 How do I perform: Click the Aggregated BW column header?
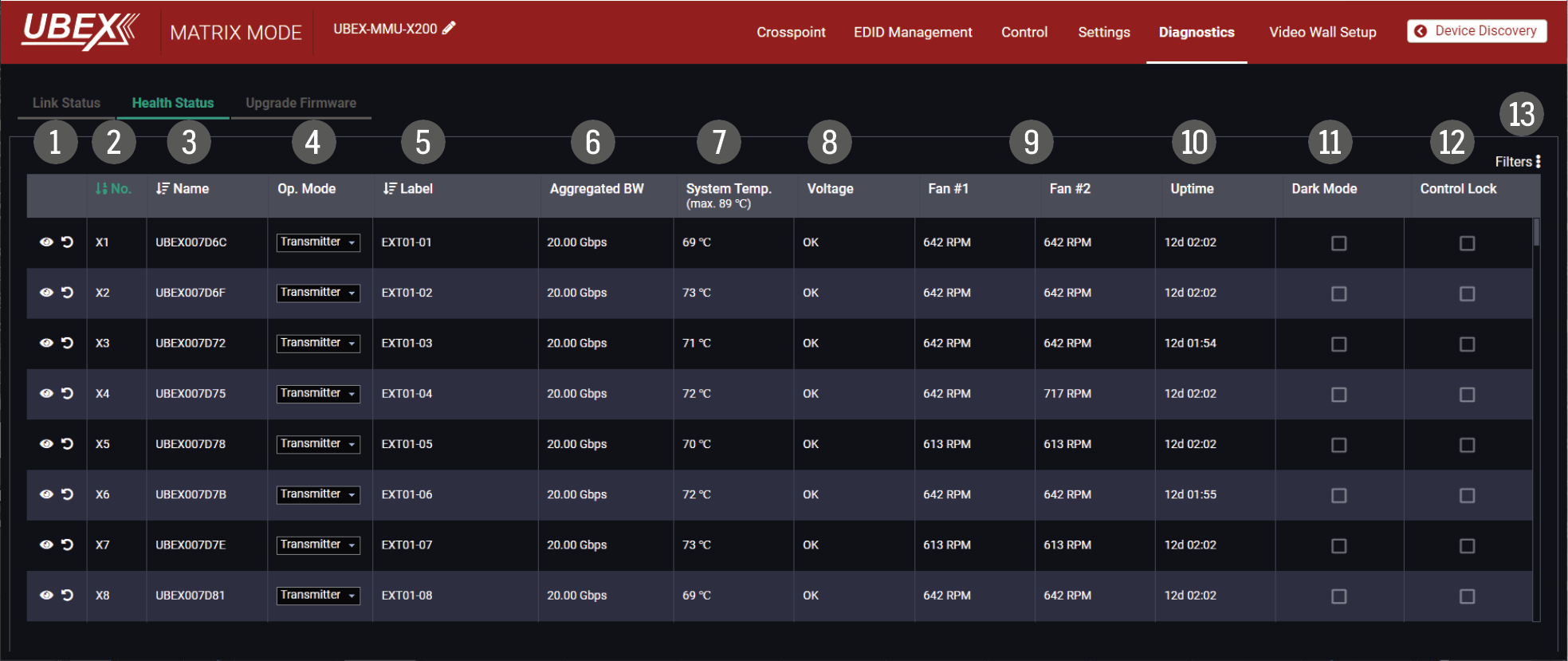point(596,189)
